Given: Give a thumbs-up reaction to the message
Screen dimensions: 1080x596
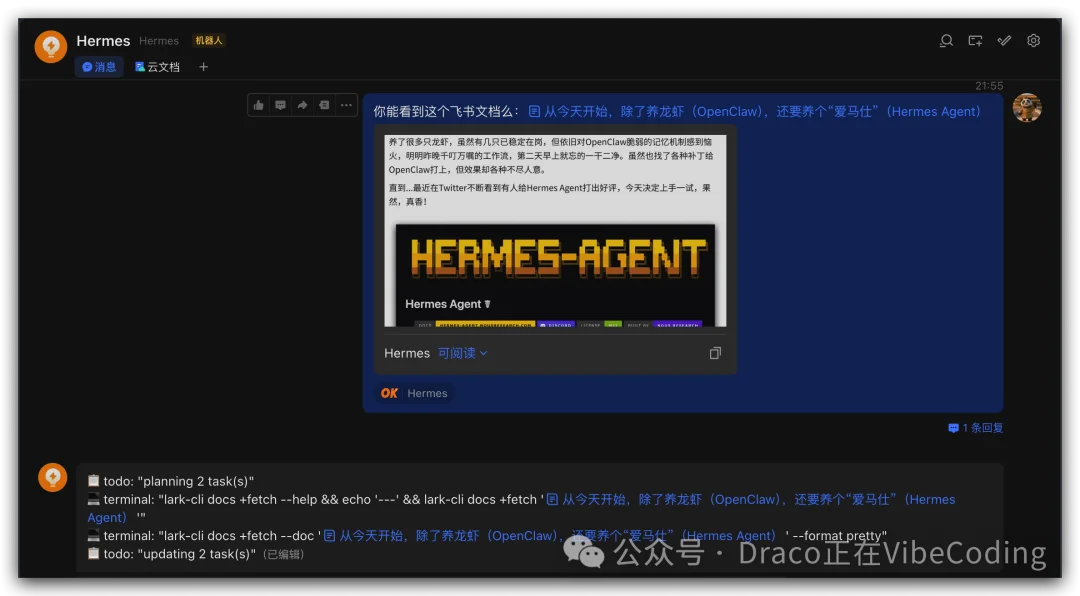Looking at the screenshot, I should click(258, 105).
